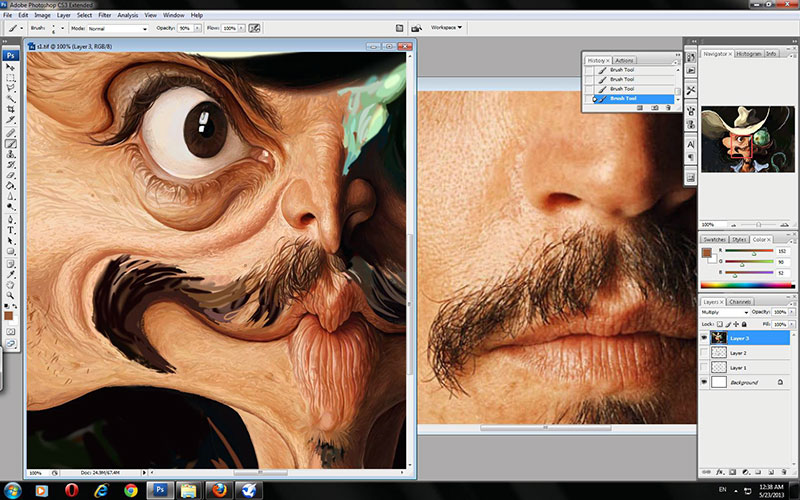Click the R value field showing 152
This screenshot has height=500, width=800.
click(x=782, y=251)
